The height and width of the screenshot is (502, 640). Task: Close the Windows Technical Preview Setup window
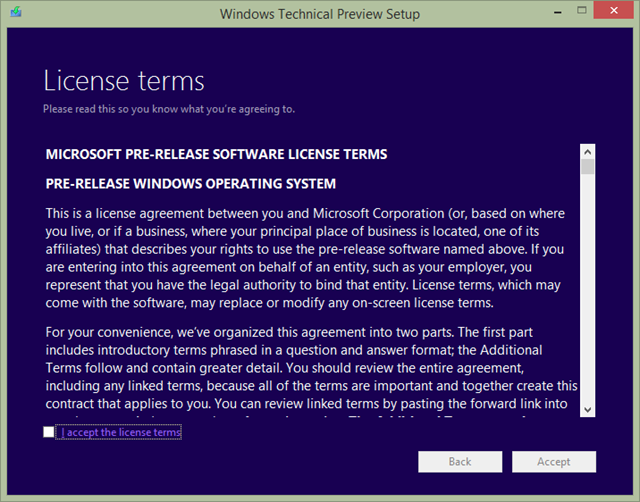[613, 10]
